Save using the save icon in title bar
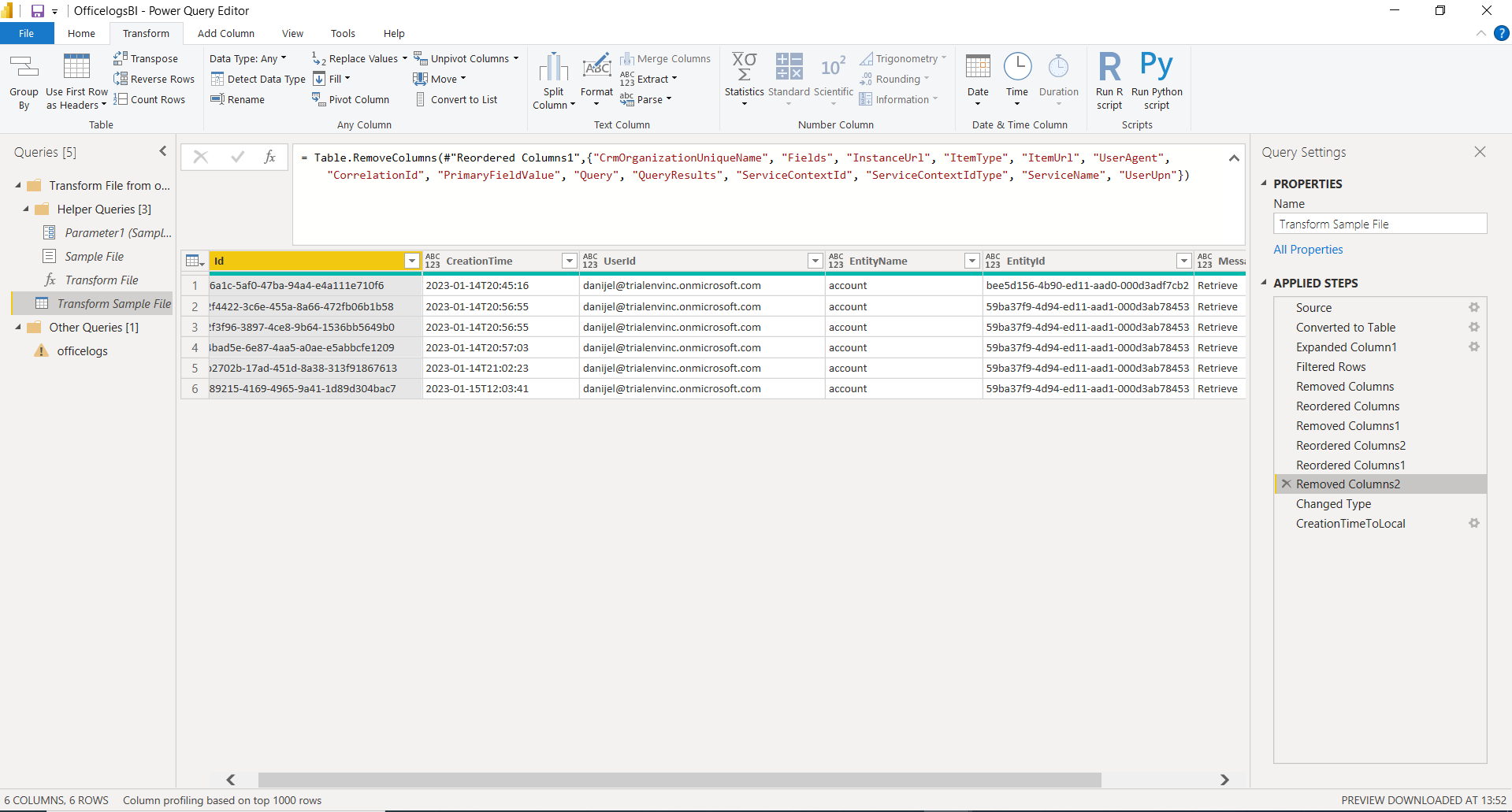The image size is (1512, 812). 37,11
